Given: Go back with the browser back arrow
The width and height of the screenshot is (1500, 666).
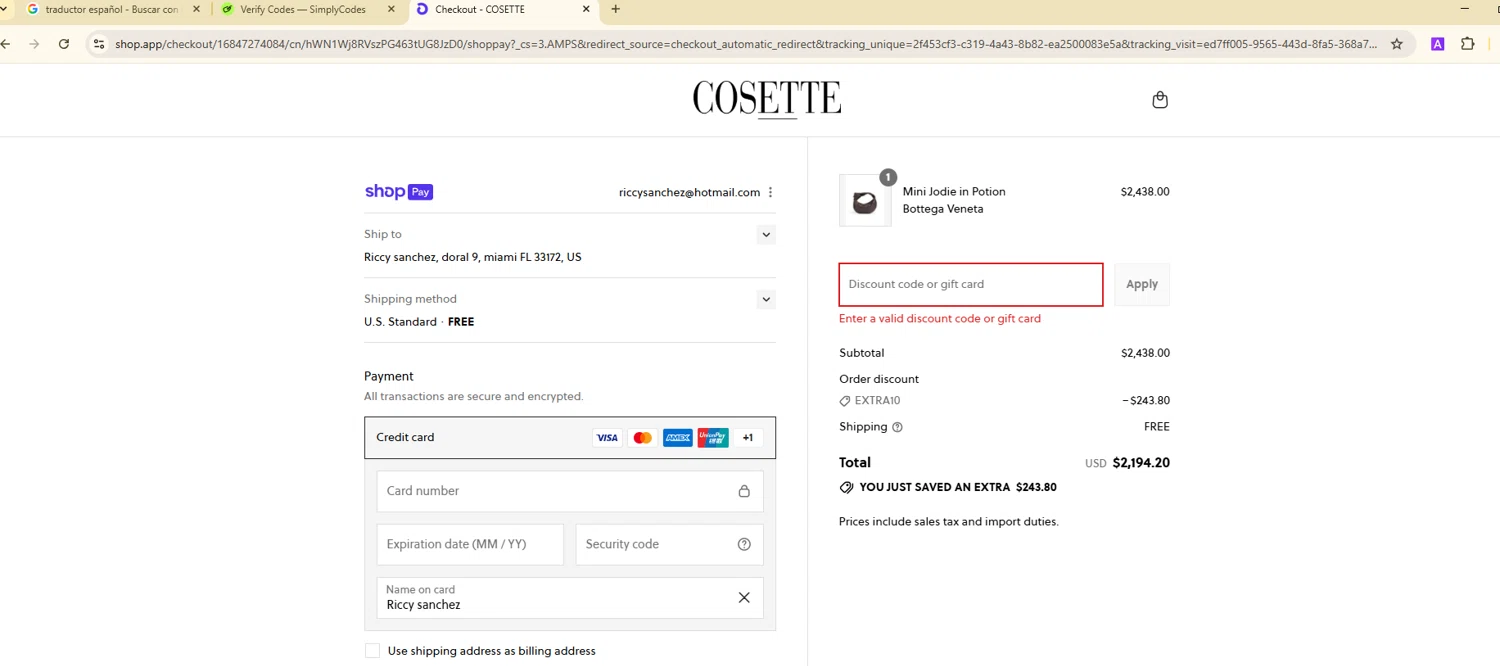Looking at the screenshot, I should [x=7, y=44].
